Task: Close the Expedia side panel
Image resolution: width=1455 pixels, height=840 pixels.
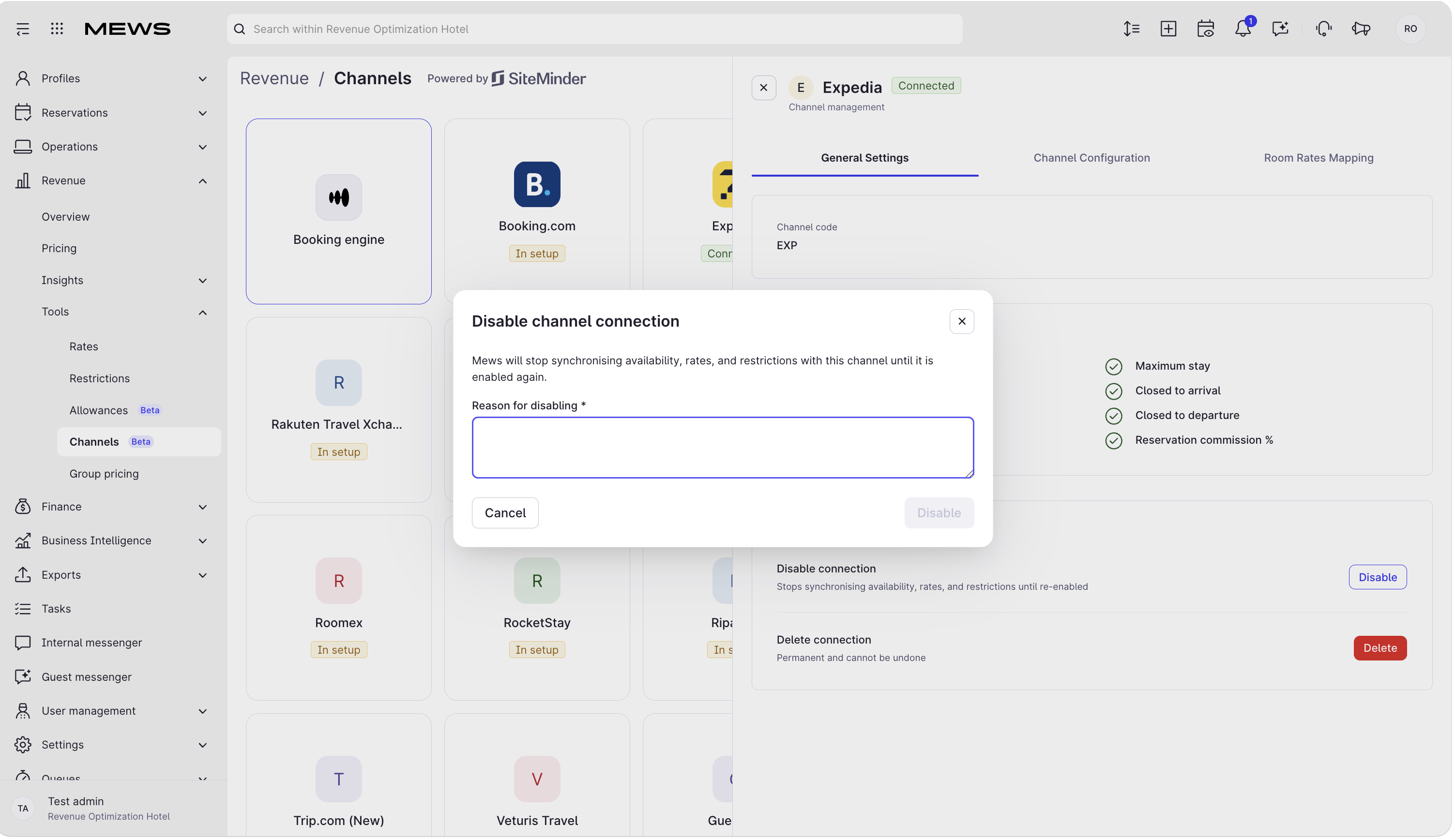Action: pos(763,88)
